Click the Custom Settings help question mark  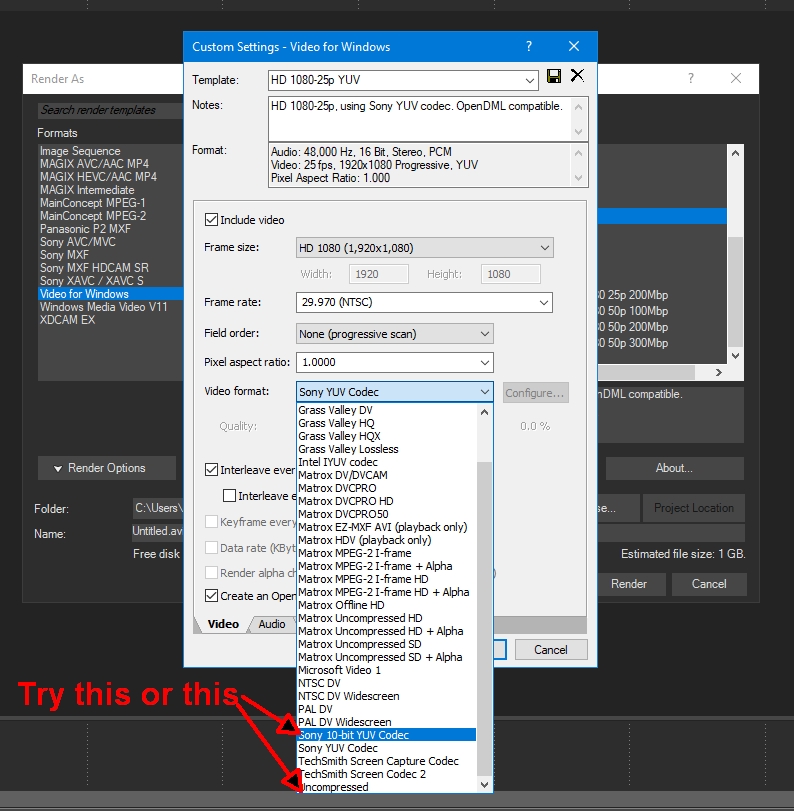click(527, 47)
